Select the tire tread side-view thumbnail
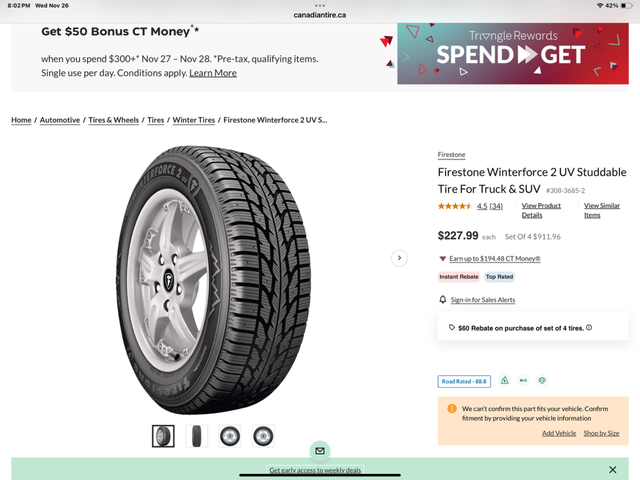This screenshot has height=480, width=640. coord(196,436)
